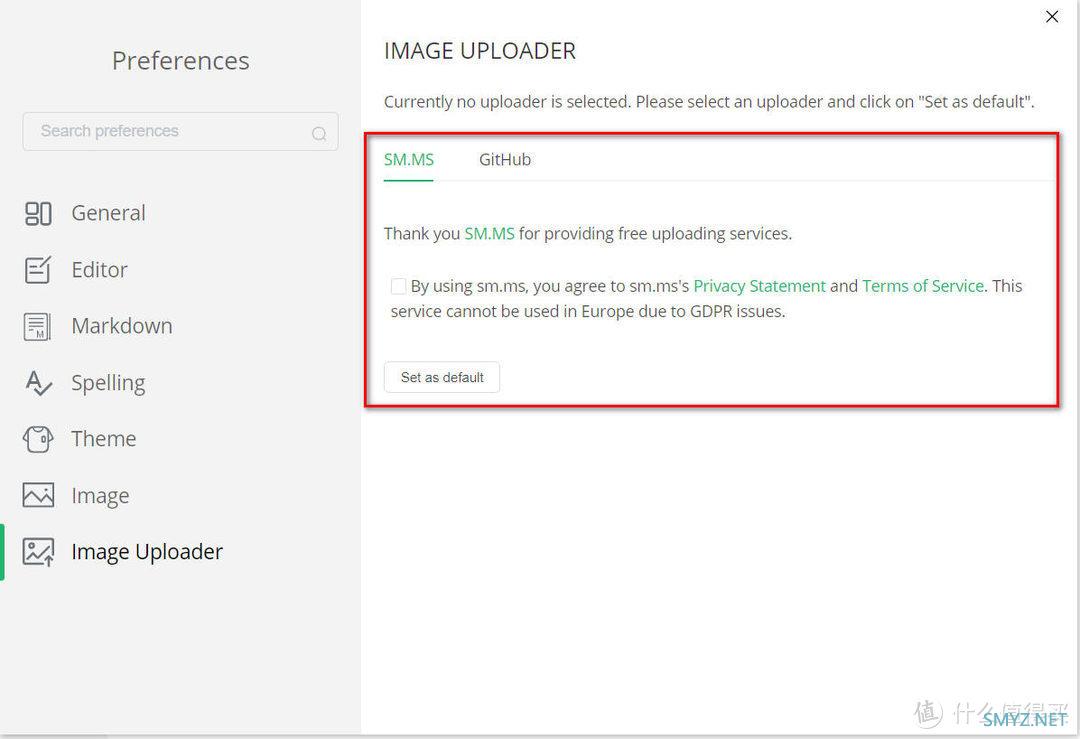Click the Theme shirt icon
The height and width of the screenshot is (739, 1080).
(x=38, y=439)
